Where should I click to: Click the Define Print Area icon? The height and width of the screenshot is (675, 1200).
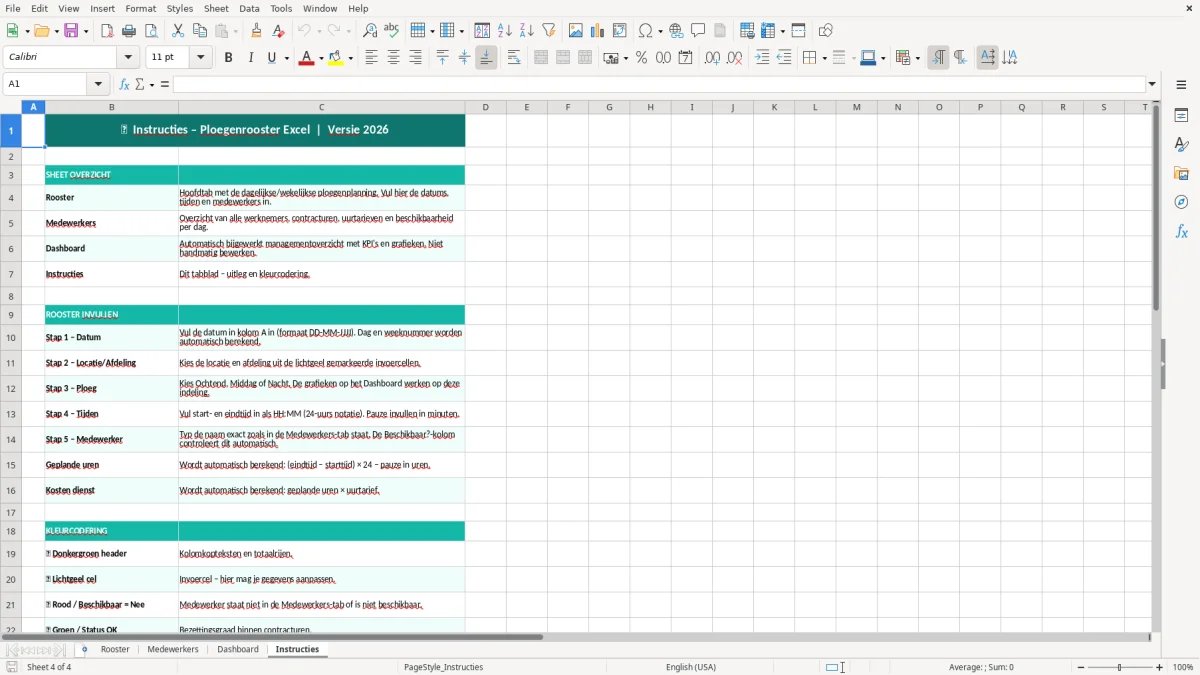(747, 31)
